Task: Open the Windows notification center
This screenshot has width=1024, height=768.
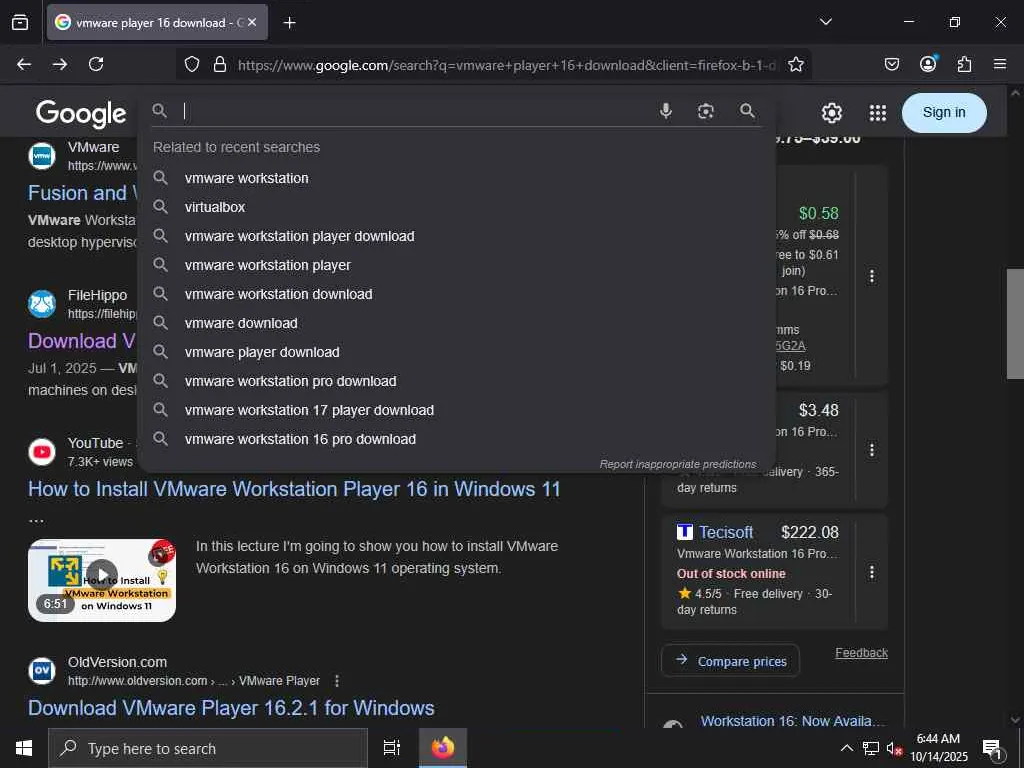Action: tap(992, 749)
